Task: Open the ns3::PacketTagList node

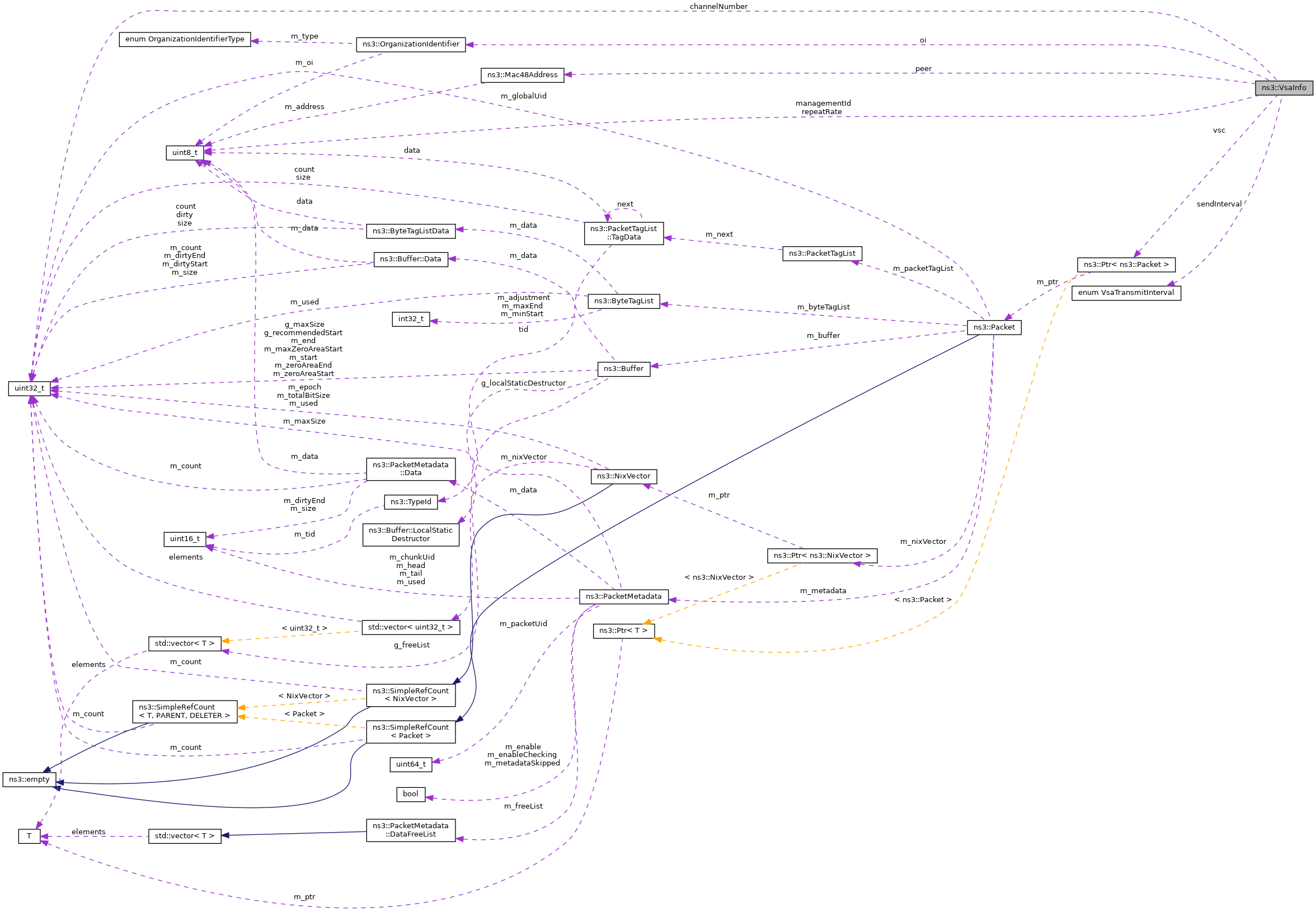Action: [822, 254]
